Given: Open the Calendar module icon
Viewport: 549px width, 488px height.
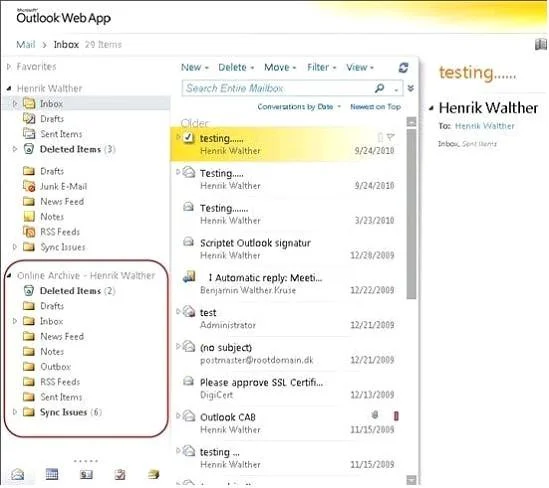Looking at the screenshot, I should pyautogui.click(x=52, y=474).
